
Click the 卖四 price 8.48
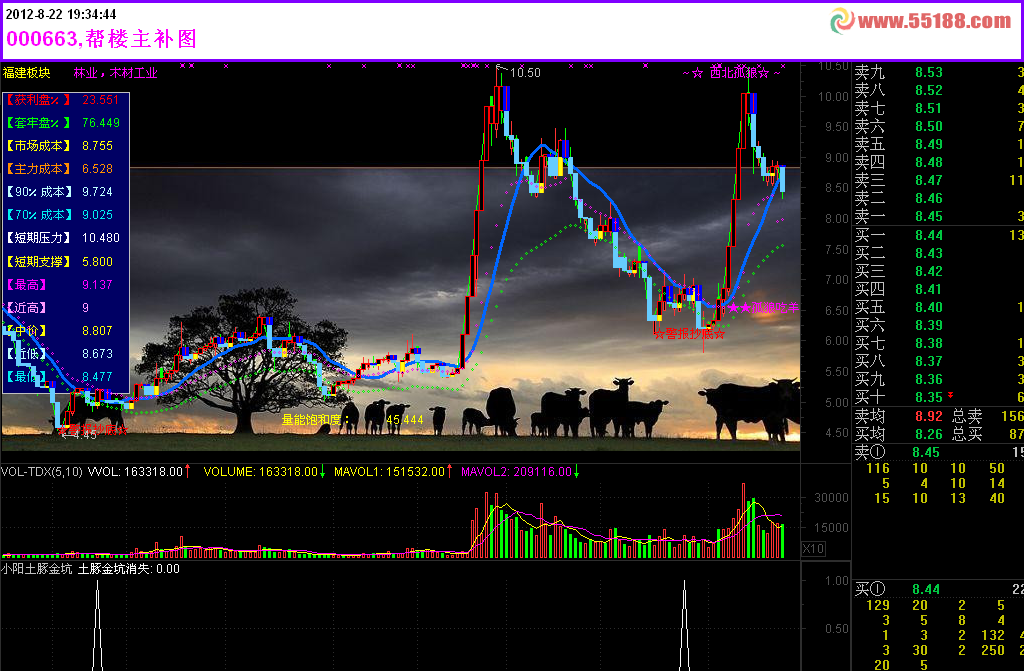[x=929, y=162]
